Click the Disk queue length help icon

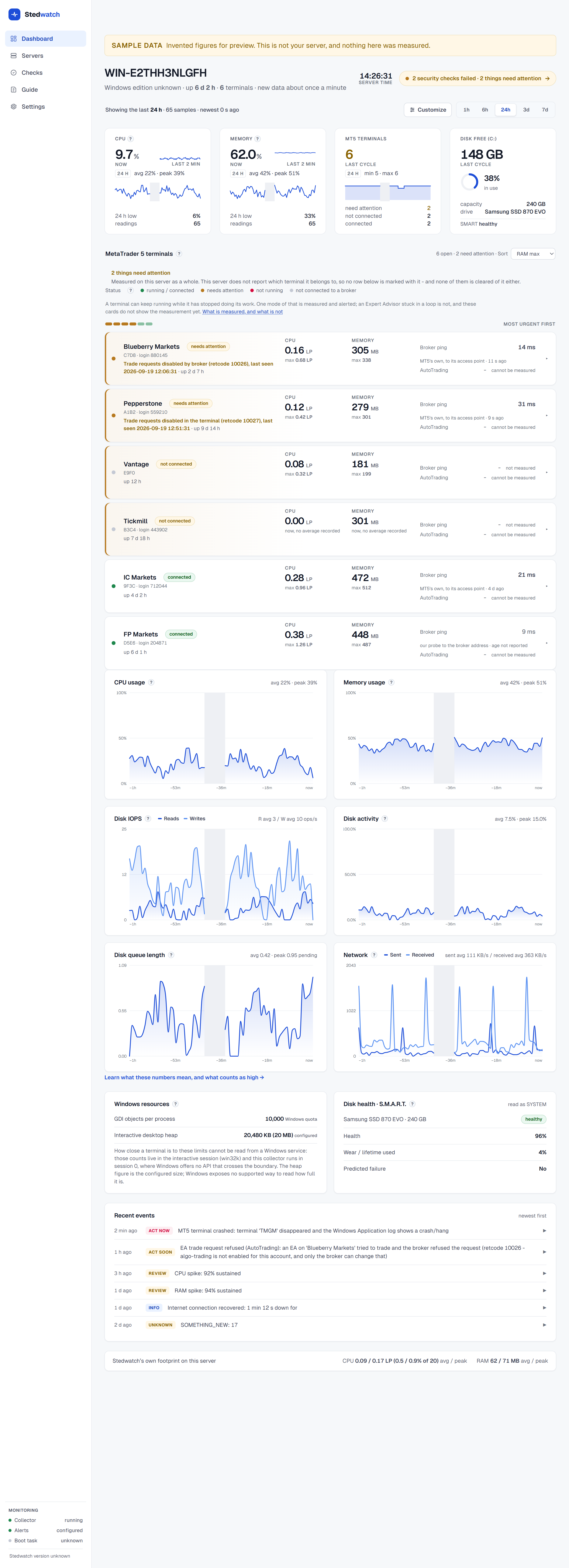(171, 955)
